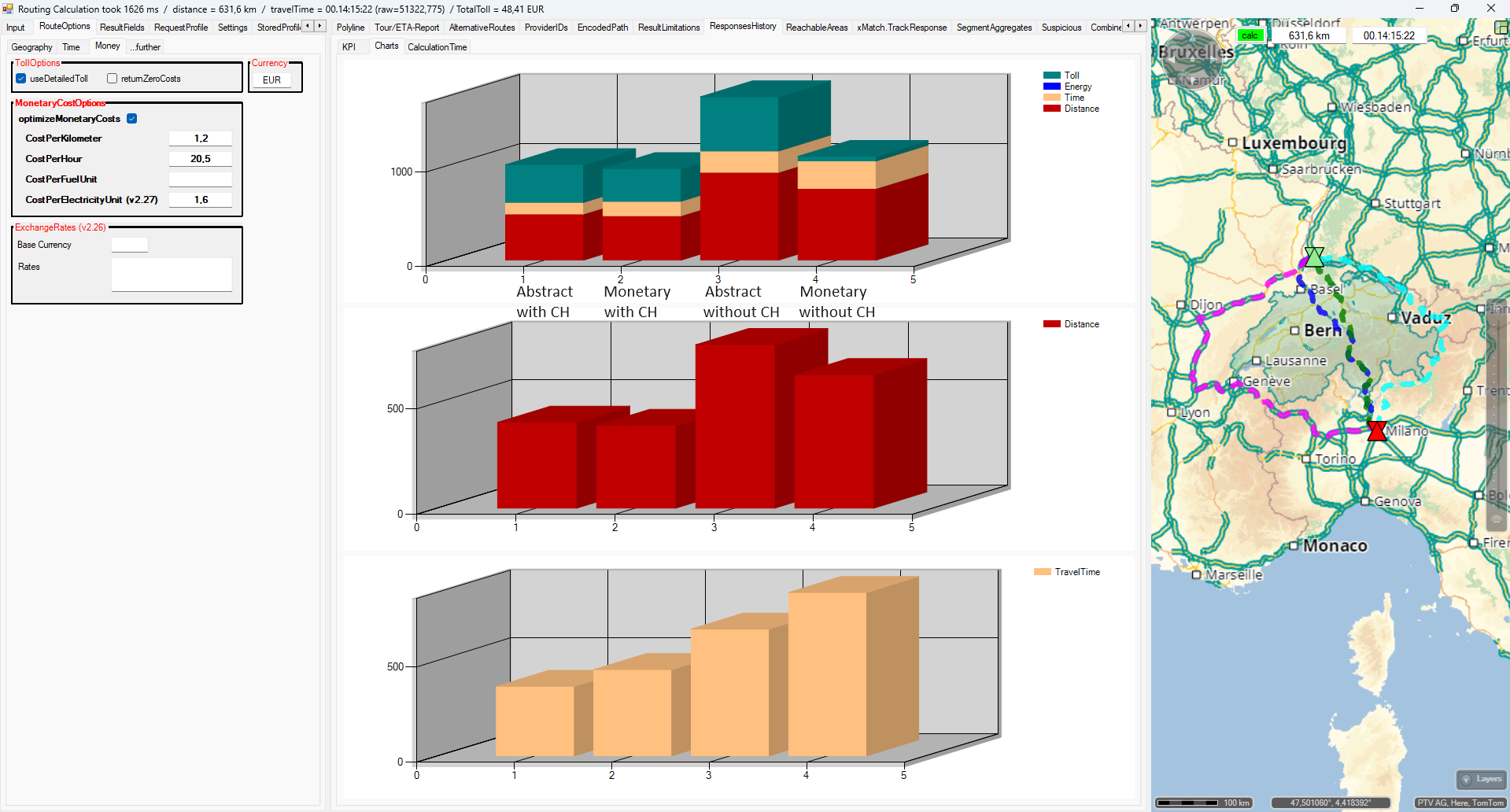Click the CostPerFuelUnit input field
The height and width of the screenshot is (812, 1510).
click(200, 179)
